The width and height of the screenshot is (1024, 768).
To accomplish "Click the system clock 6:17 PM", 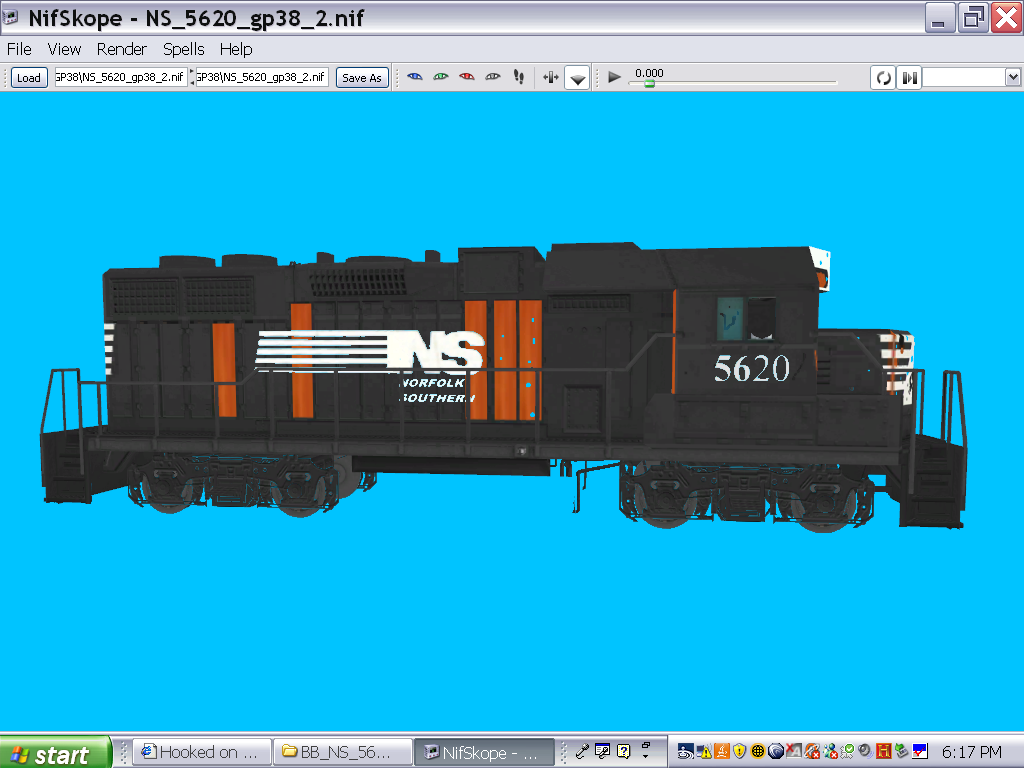I will click(972, 752).
